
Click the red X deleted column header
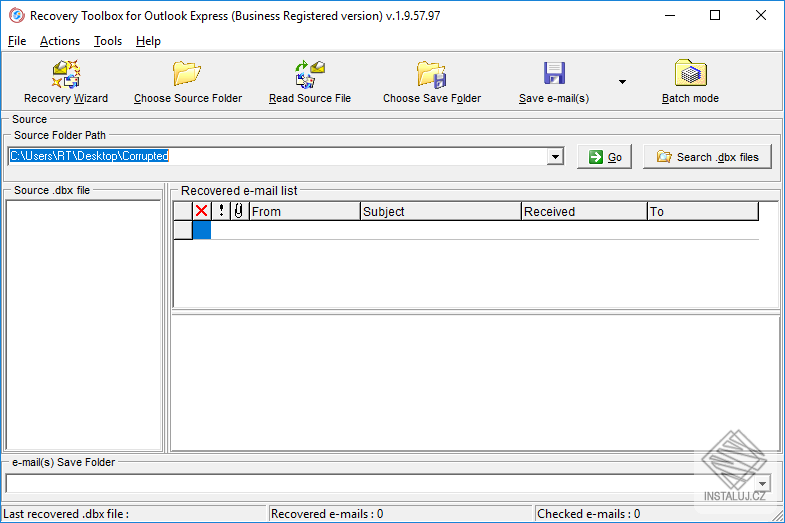(x=202, y=211)
